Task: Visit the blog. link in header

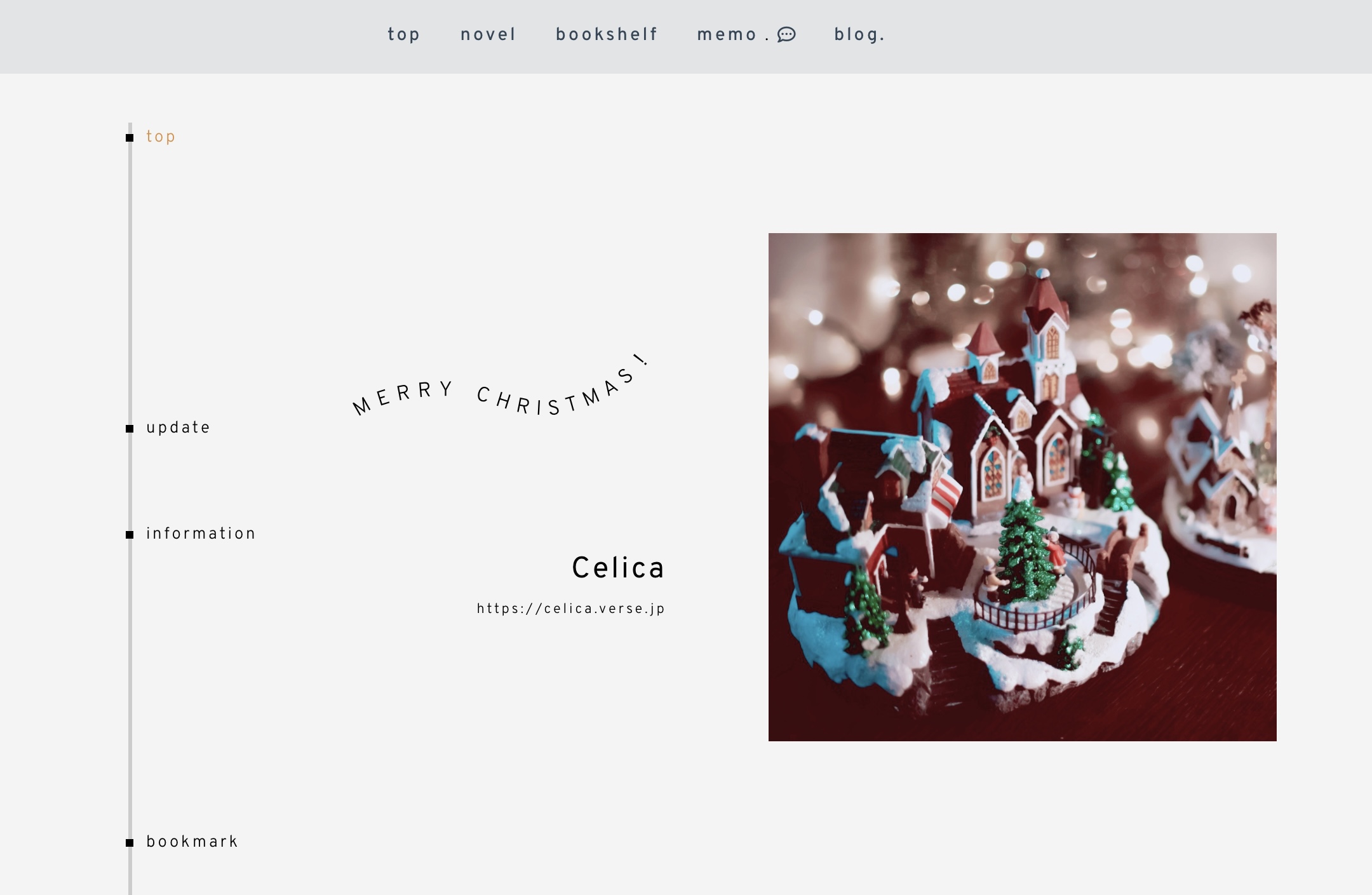Action: pos(859,34)
